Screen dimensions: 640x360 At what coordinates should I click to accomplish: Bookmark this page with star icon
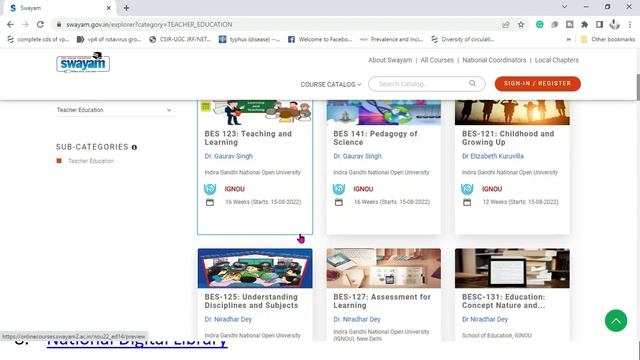521,24
